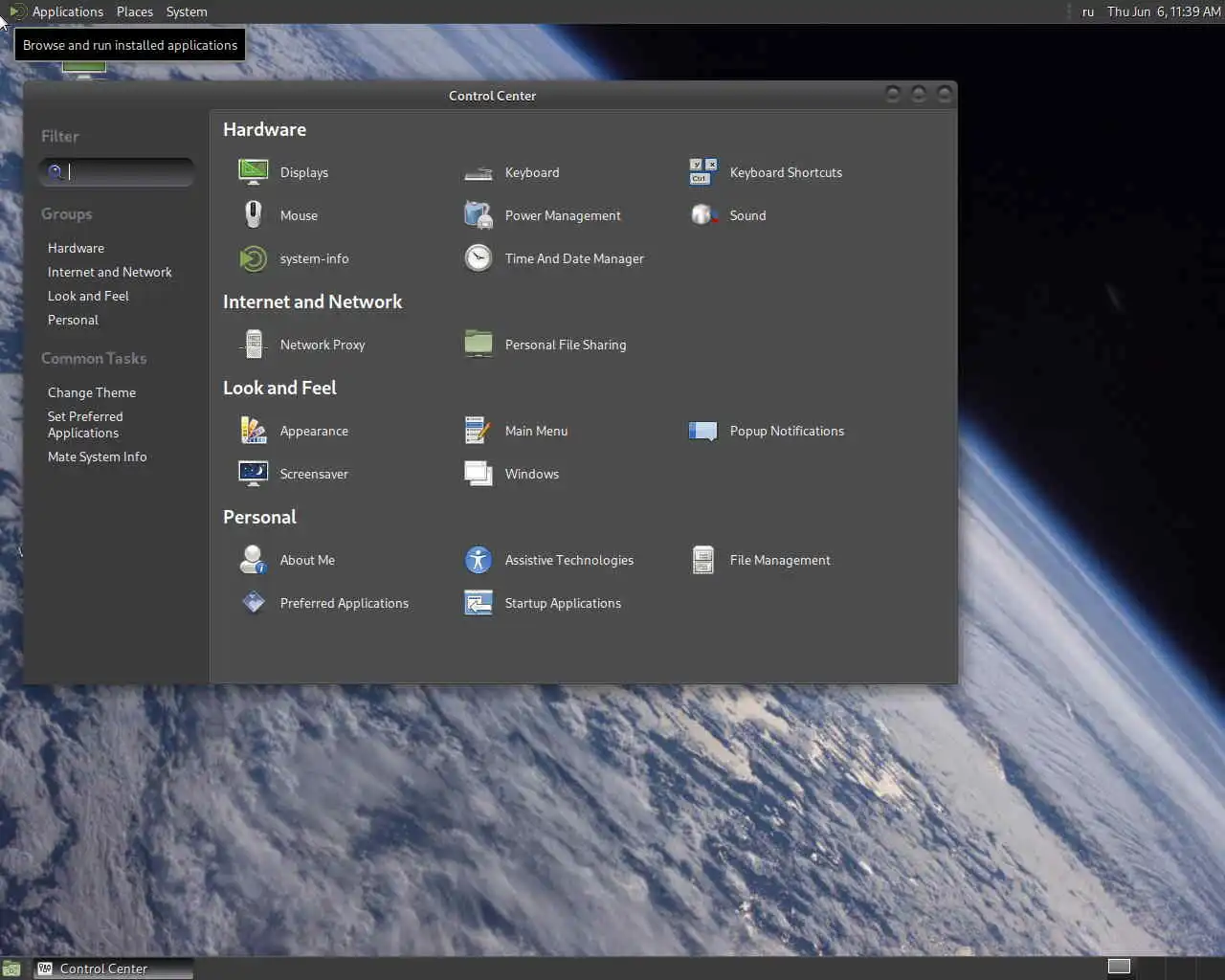Click the Displays label text

[304, 172]
